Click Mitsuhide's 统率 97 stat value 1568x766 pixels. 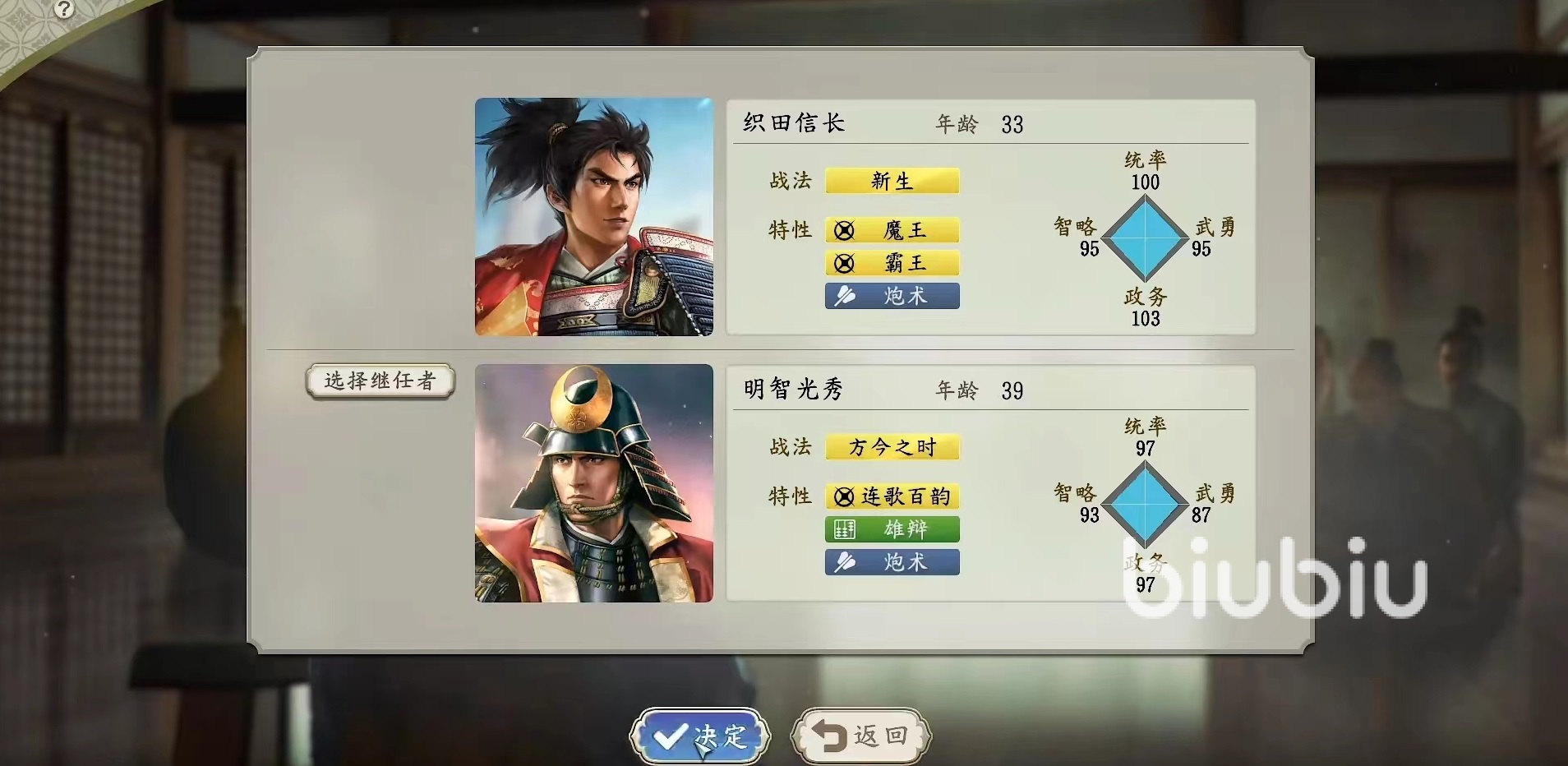tap(1145, 448)
